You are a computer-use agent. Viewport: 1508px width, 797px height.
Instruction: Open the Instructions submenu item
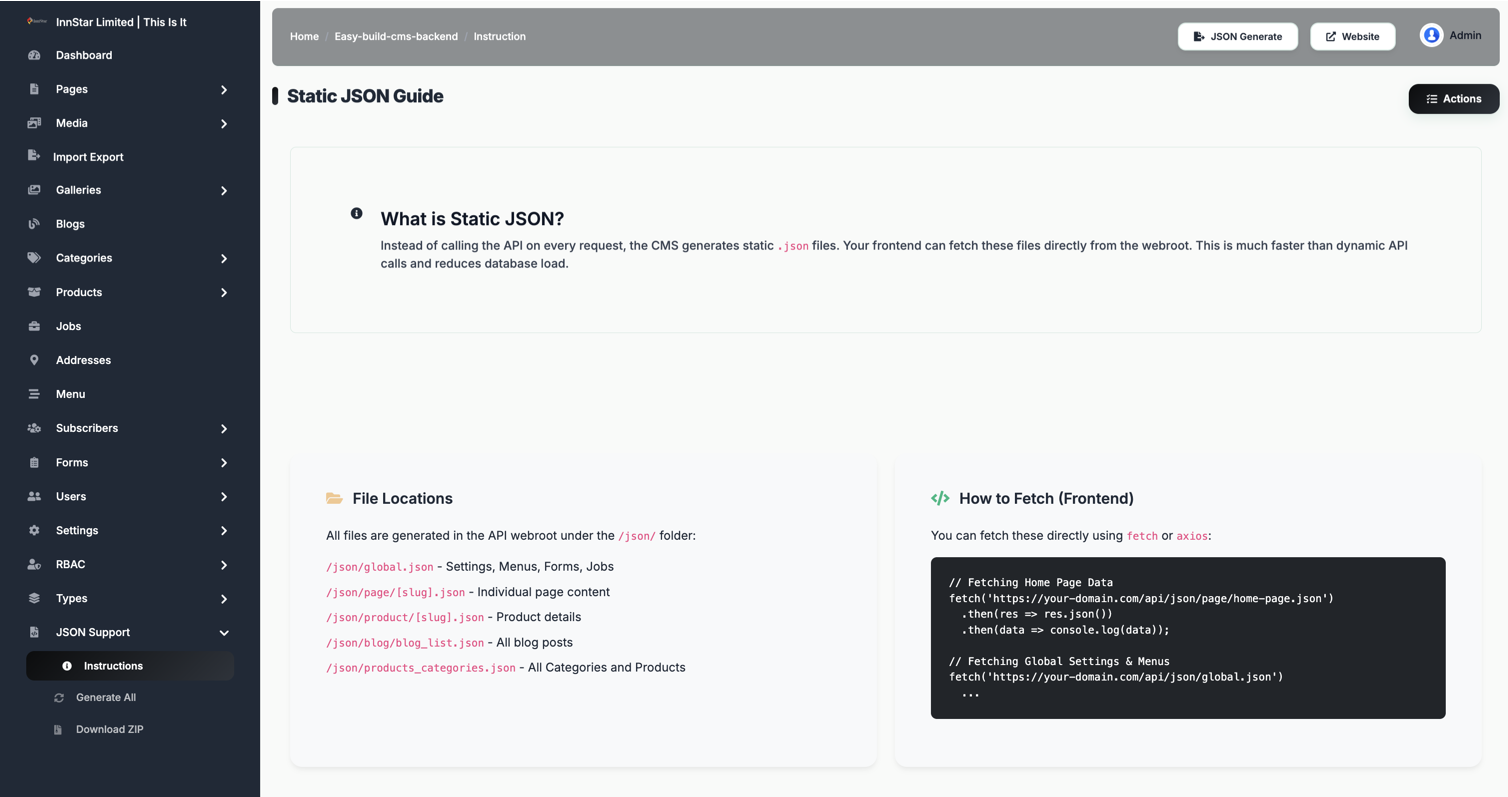[x=130, y=666]
